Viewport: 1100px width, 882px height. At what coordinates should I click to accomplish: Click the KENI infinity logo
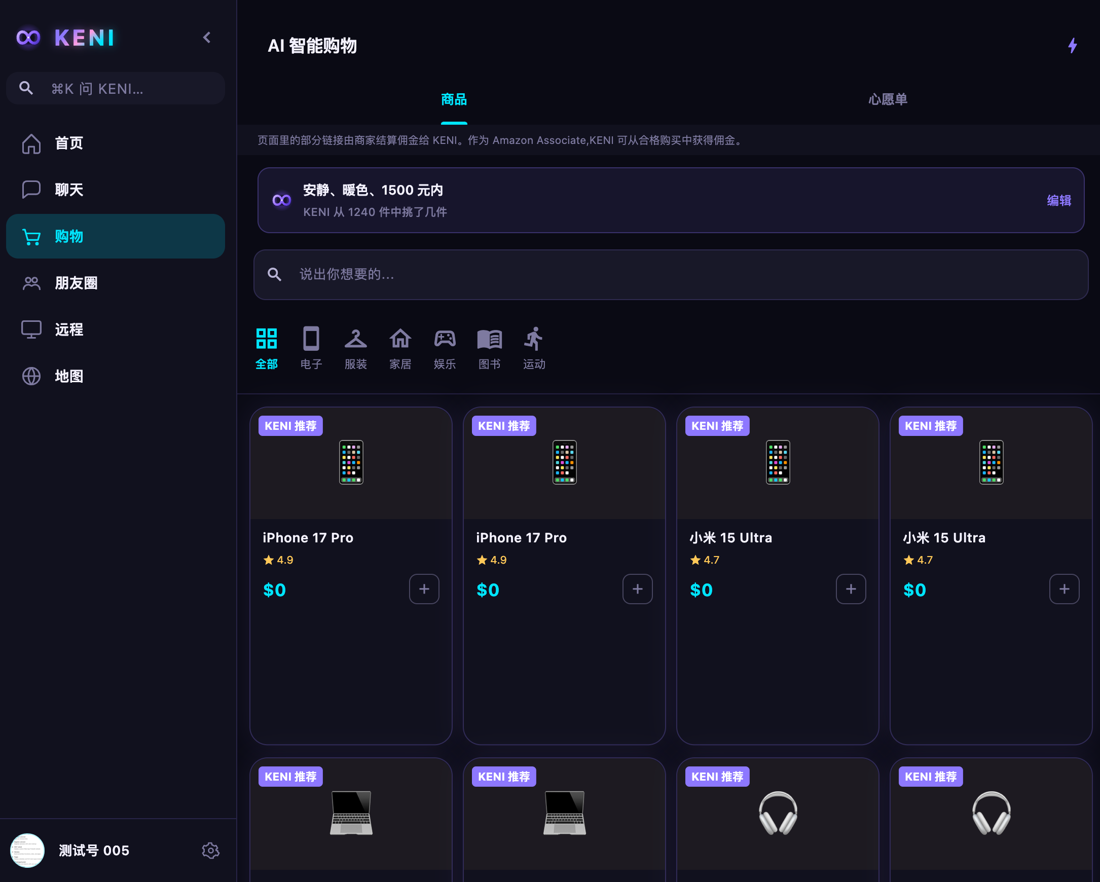coord(29,37)
